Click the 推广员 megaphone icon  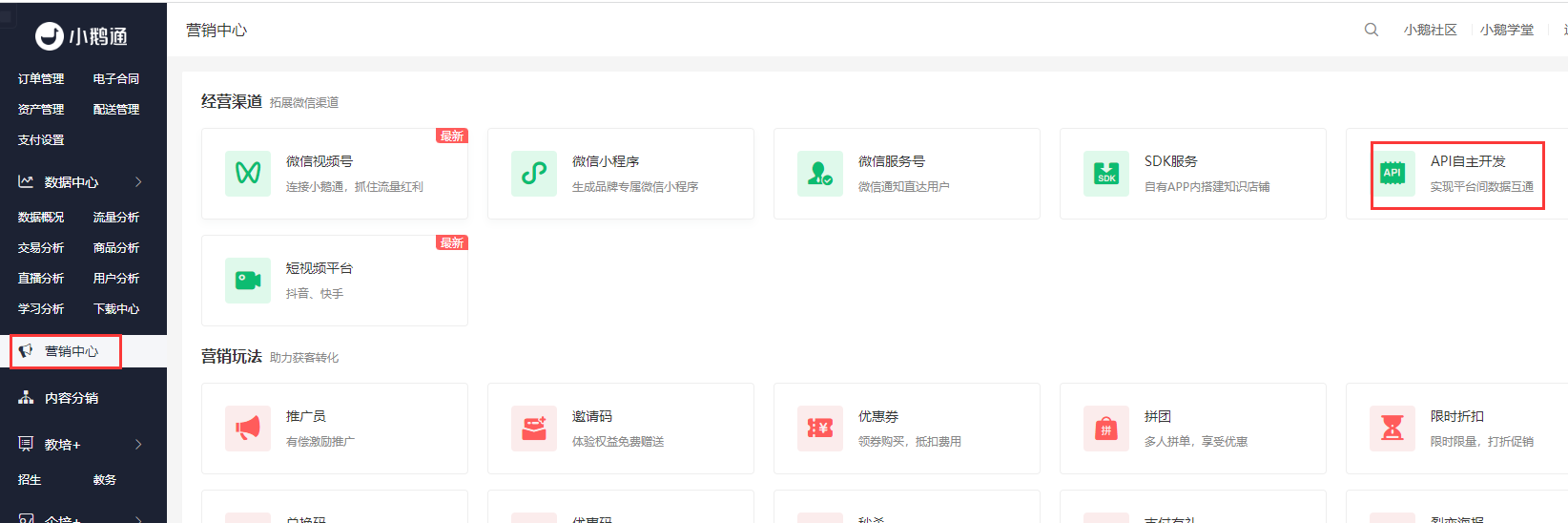(x=248, y=429)
